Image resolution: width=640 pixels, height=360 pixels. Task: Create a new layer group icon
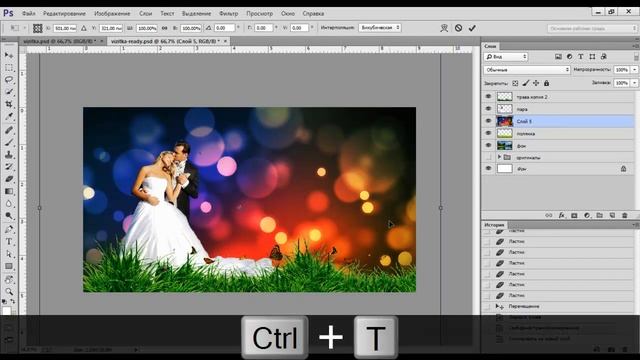pos(600,215)
